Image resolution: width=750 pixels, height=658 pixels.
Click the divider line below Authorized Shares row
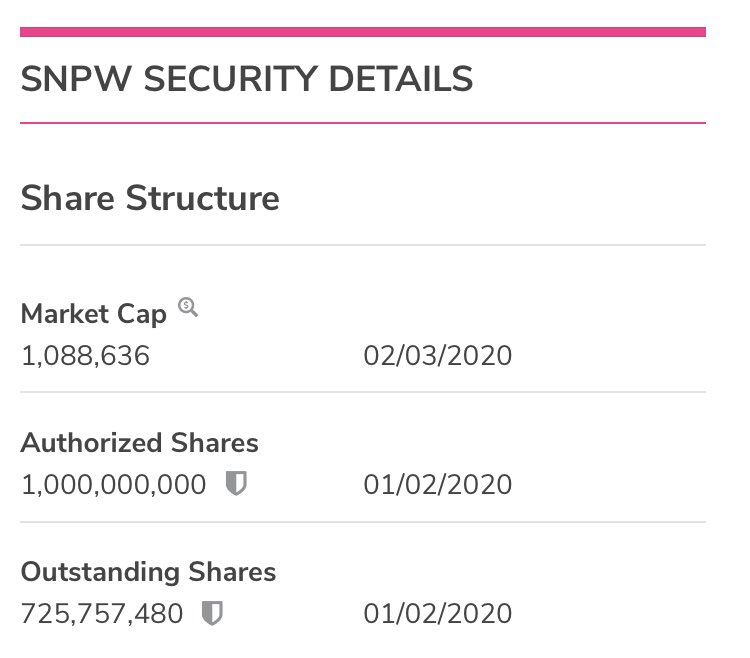click(x=363, y=522)
